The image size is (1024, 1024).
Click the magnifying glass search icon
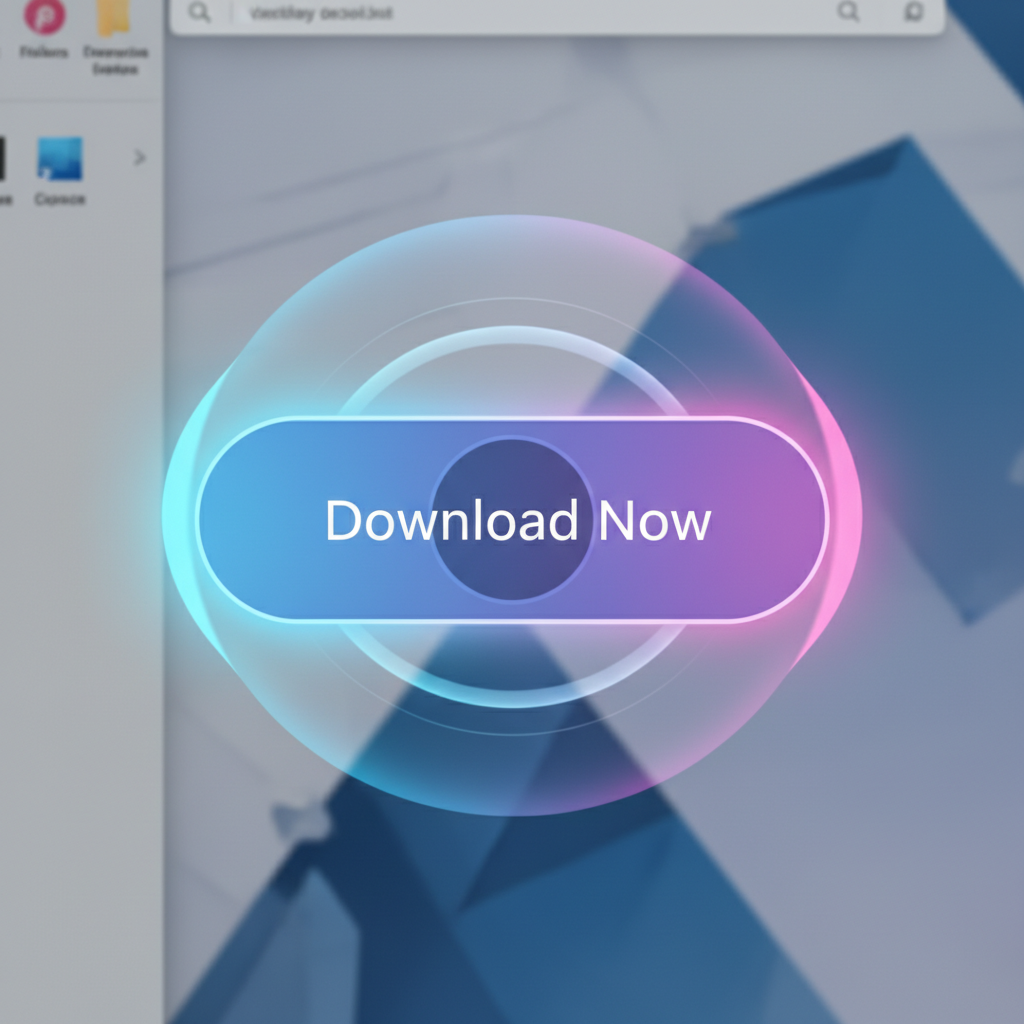(x=849, y=13)
